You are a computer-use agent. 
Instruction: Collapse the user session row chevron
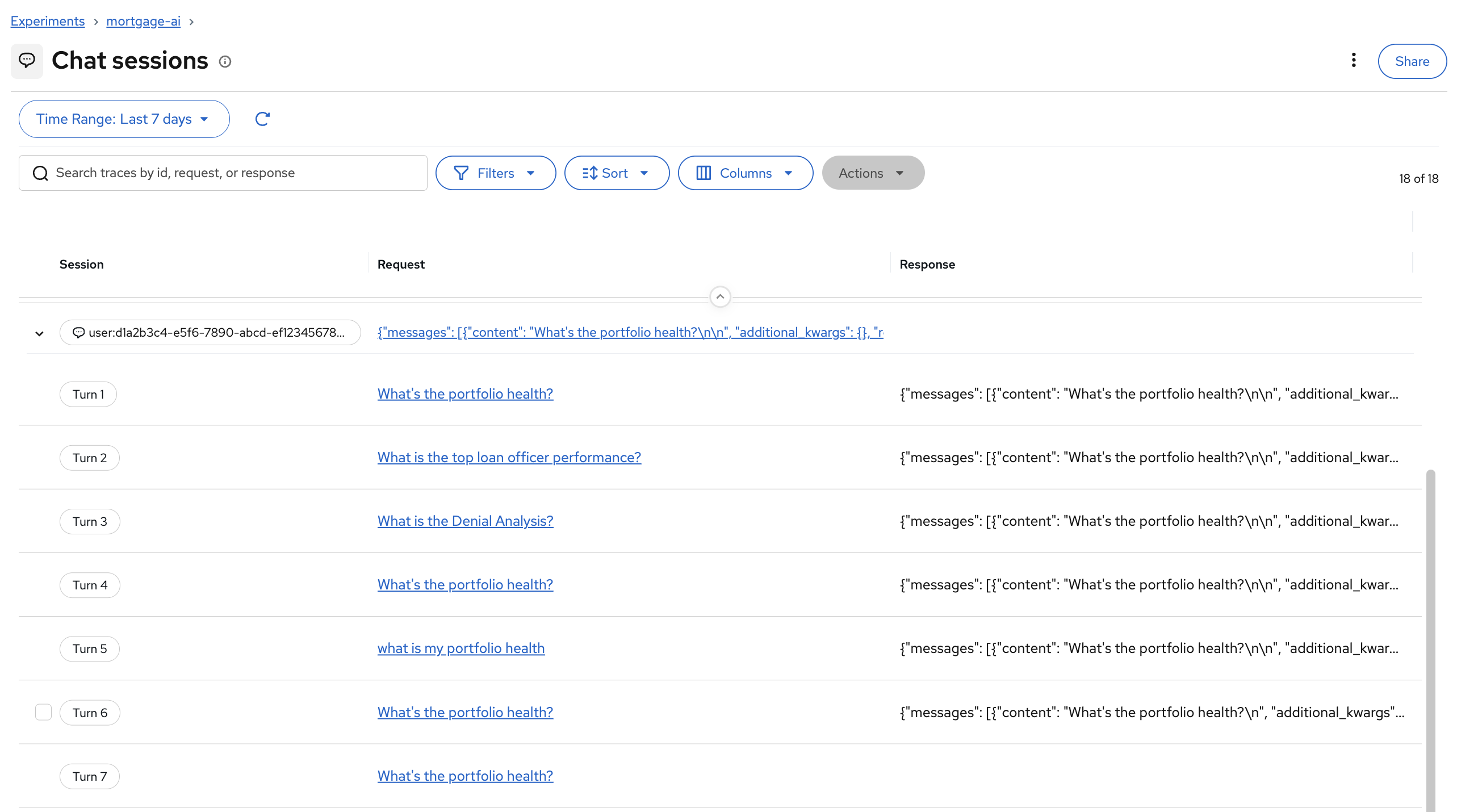pyautogui.click(x=39, y=333)
